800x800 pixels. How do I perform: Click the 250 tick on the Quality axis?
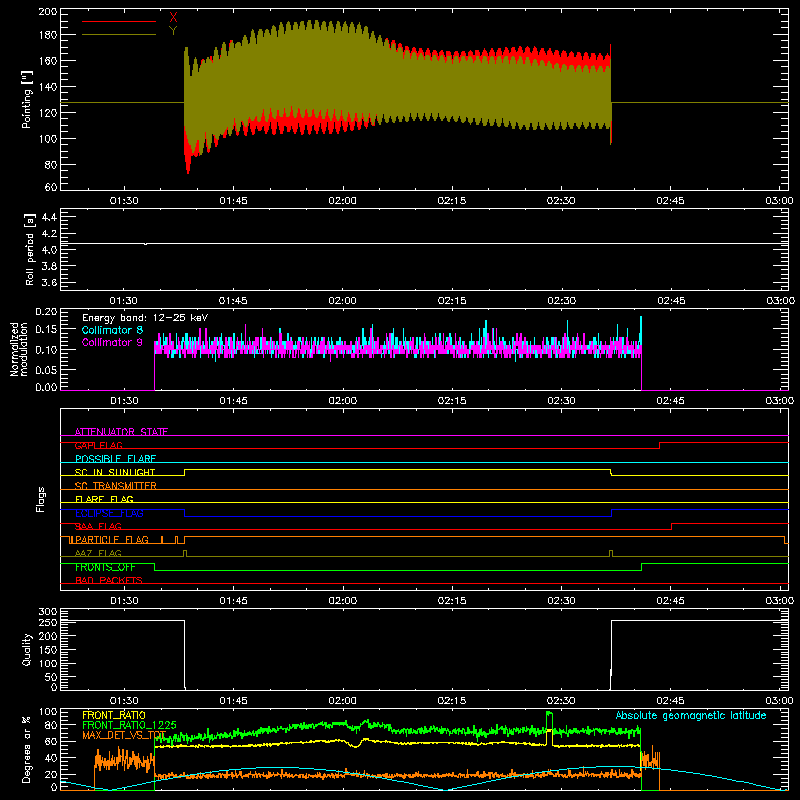48,622
